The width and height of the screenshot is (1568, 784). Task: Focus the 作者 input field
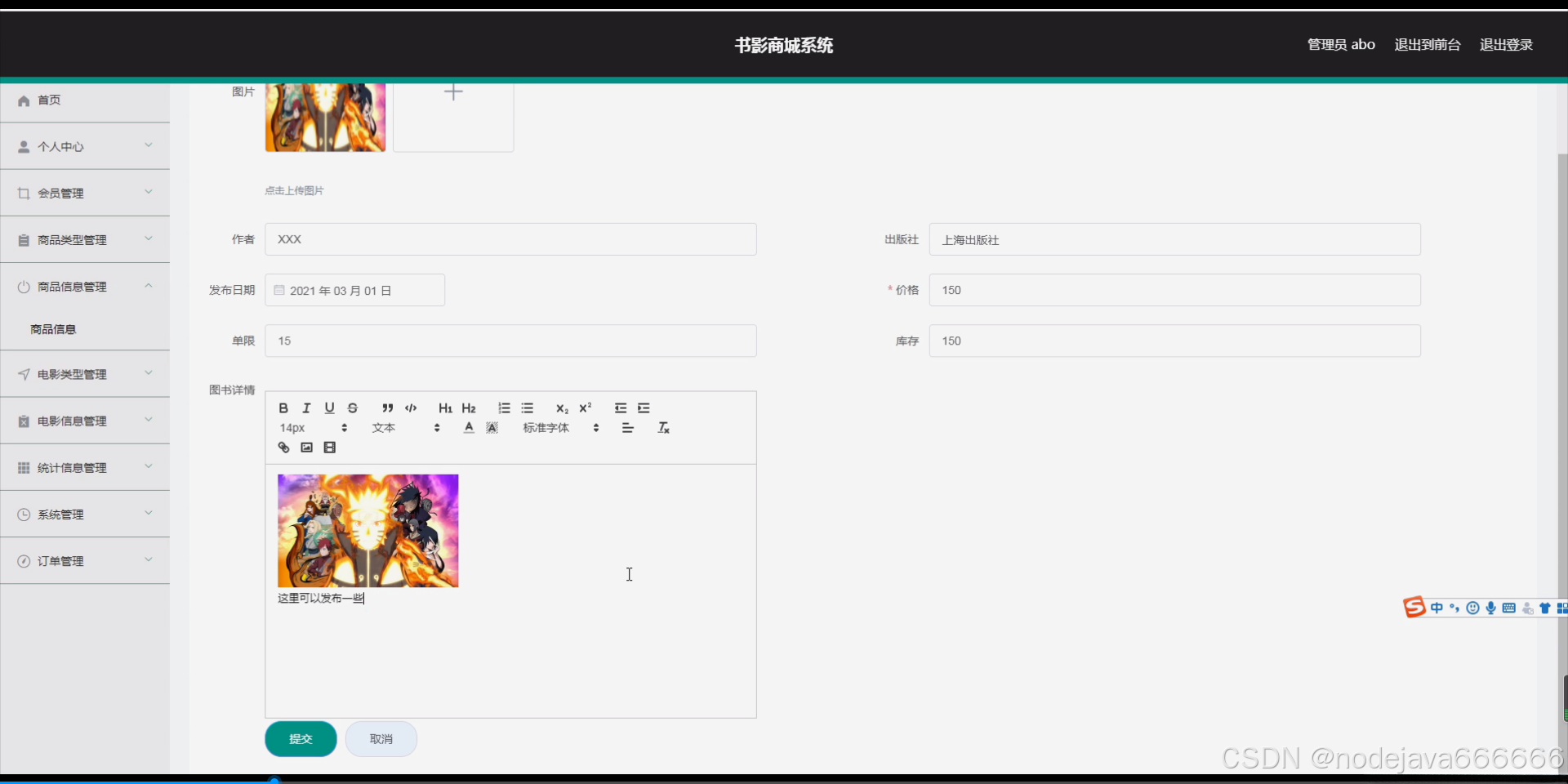(510, 239)
